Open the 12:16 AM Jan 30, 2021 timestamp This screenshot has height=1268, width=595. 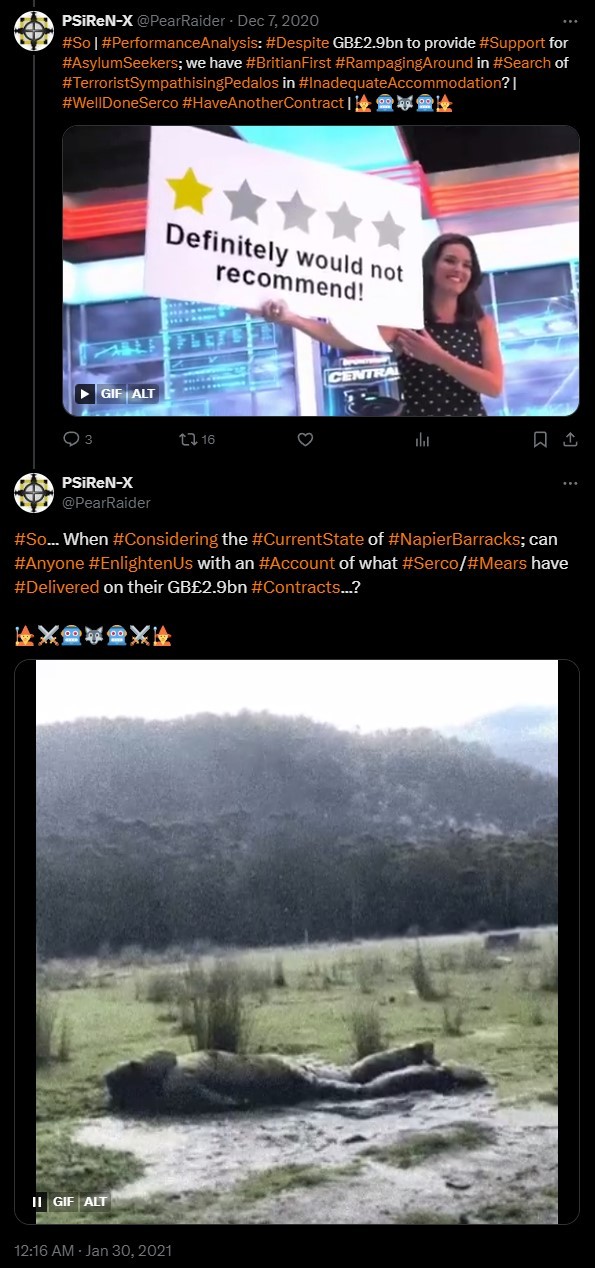pyautogui.click(x=92, y=1250)
